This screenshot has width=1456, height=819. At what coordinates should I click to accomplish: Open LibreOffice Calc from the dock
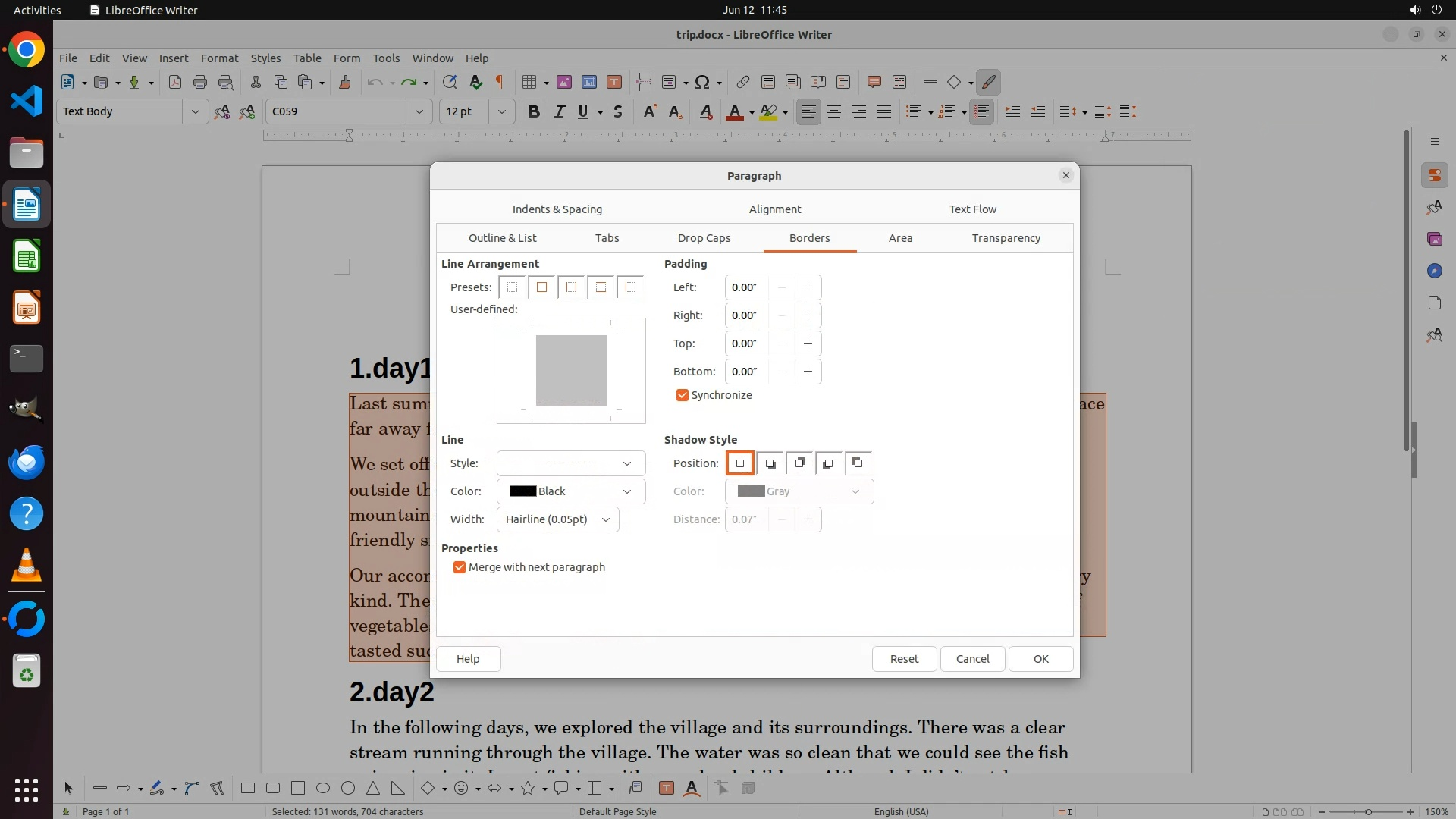(27, 257)
